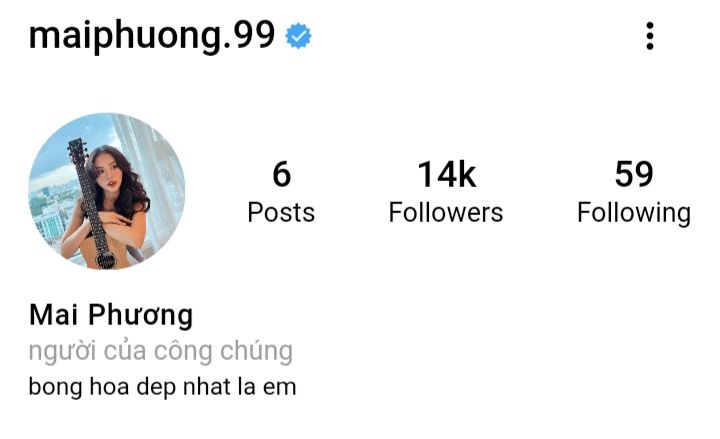Screen dimensions: 720x439
Task: Click the '.99' part of the username
Action: tap(248, 35)
